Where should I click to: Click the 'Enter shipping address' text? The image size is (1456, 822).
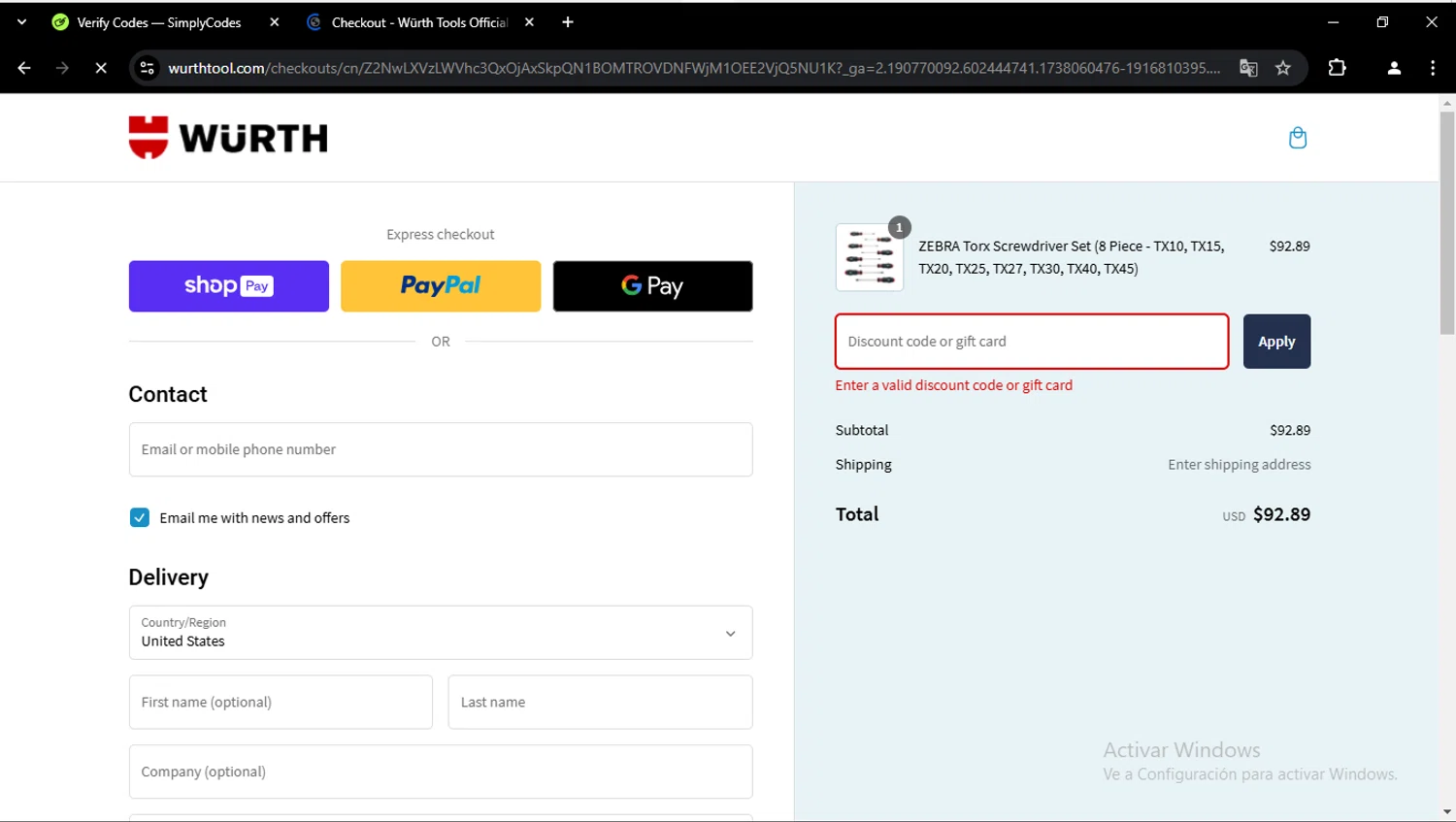coord(1239,465)
